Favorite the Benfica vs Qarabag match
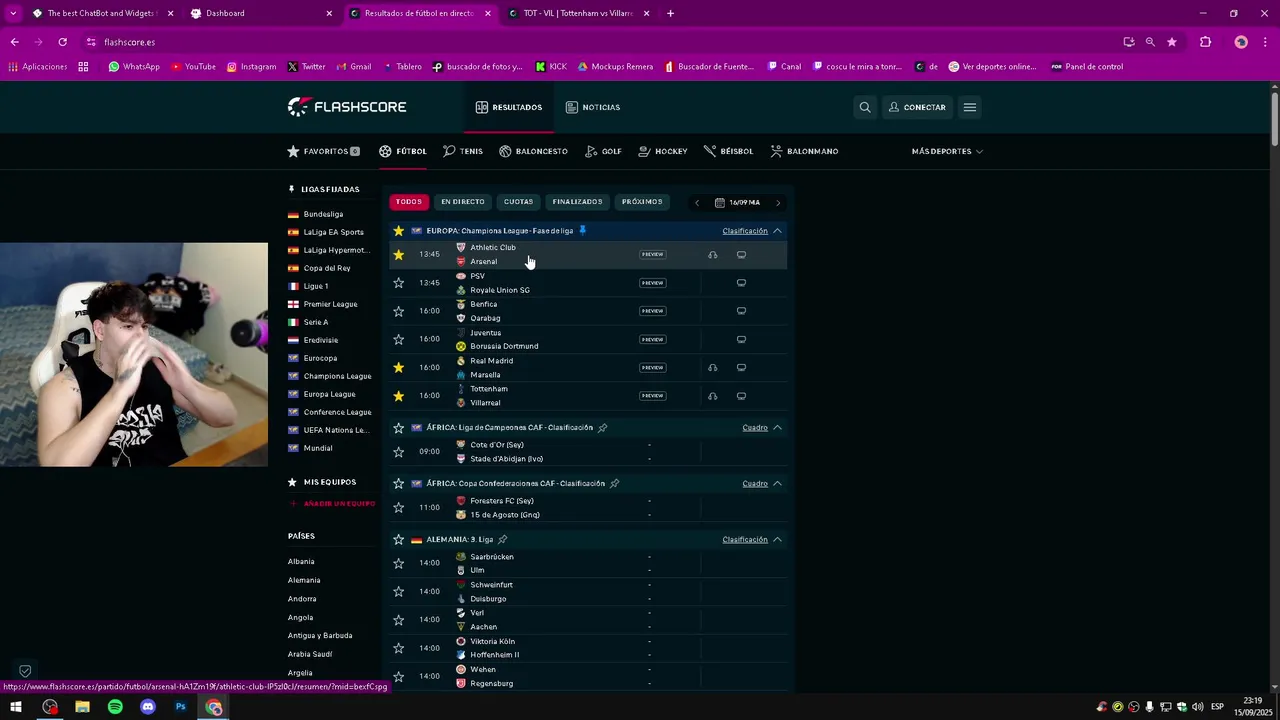The image size is (1280, 720). (x=398, y=311)
